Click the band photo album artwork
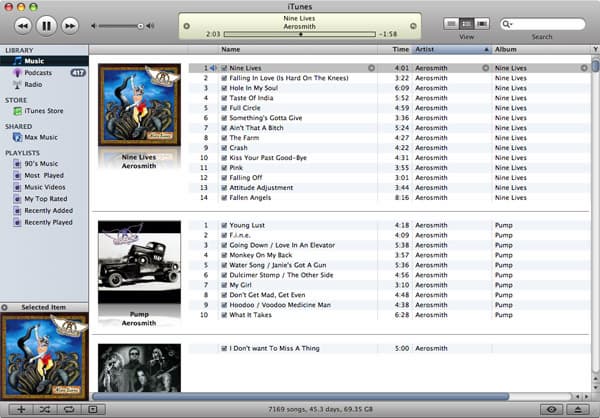Image resolution: width=600 pixels, height=418 pixels. pyautogui.click(x=139, y=367)
